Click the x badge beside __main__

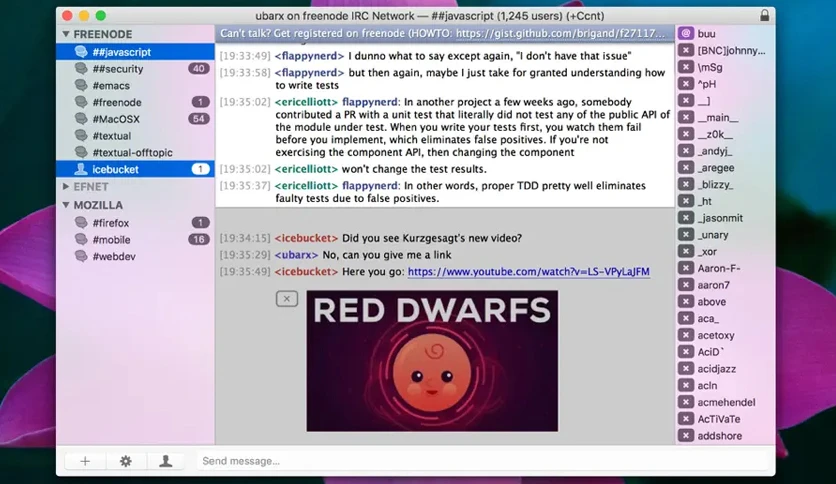(x=686, y=117)
